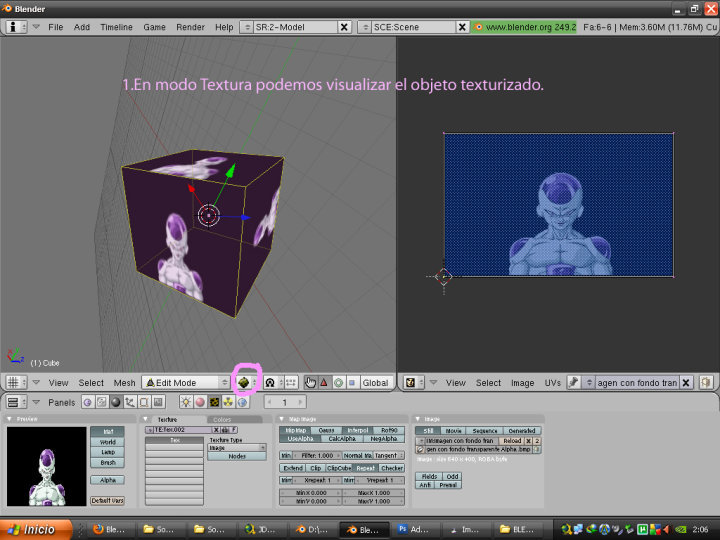Toggle the Interpol option
The width and height of the screenshot is (720, 540).
click(358, 430)
